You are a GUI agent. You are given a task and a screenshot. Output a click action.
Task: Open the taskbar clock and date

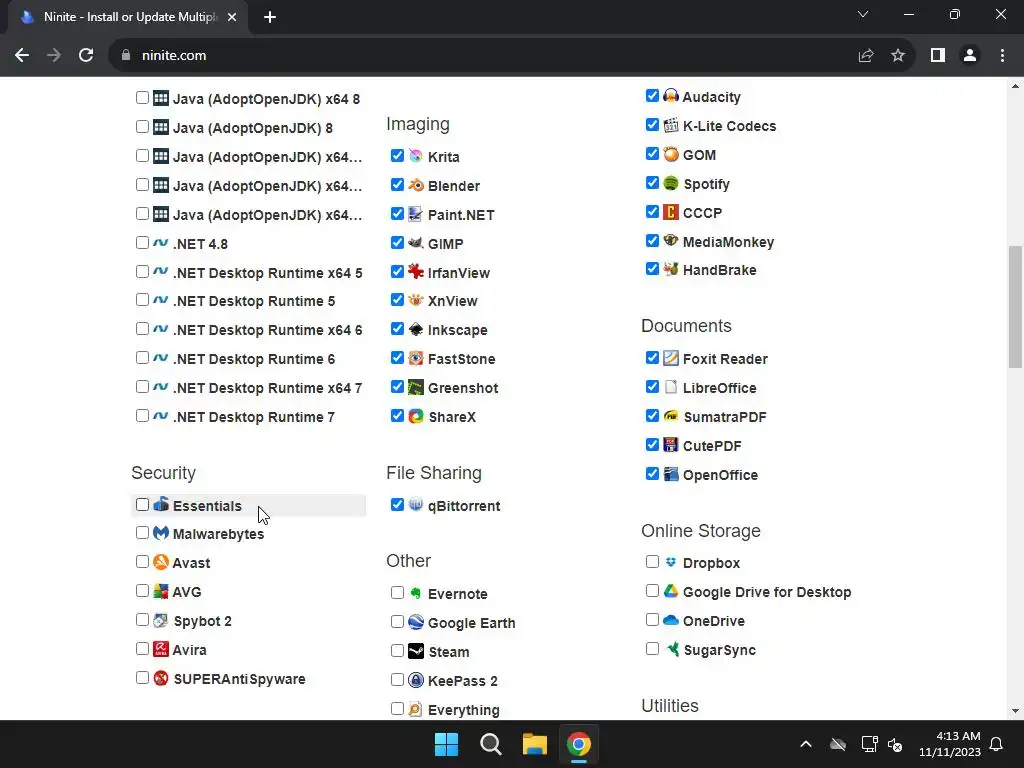[x=950, y=744]
